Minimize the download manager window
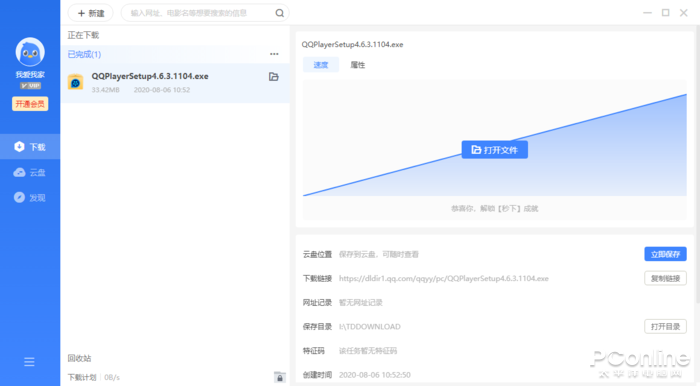 (647, 12)
